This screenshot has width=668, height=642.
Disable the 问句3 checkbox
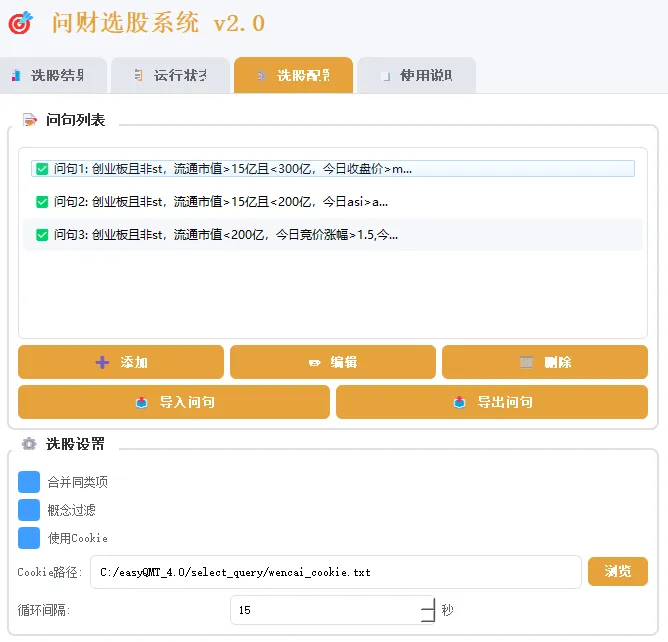tap(42, 235)
